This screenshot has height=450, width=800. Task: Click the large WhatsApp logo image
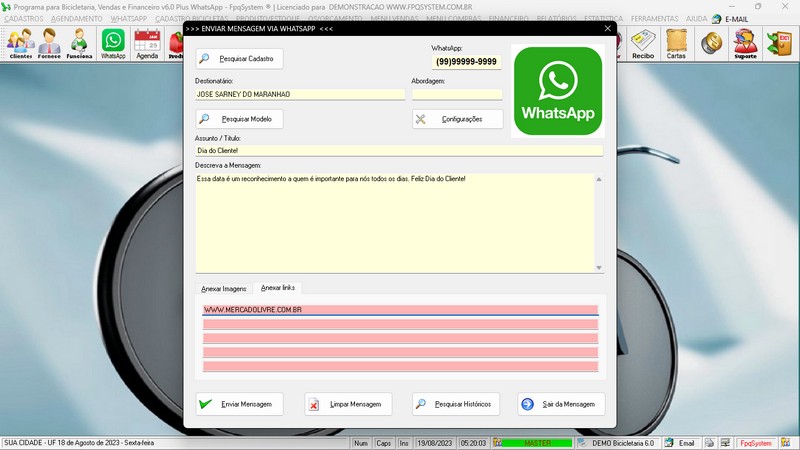point(558,91)
